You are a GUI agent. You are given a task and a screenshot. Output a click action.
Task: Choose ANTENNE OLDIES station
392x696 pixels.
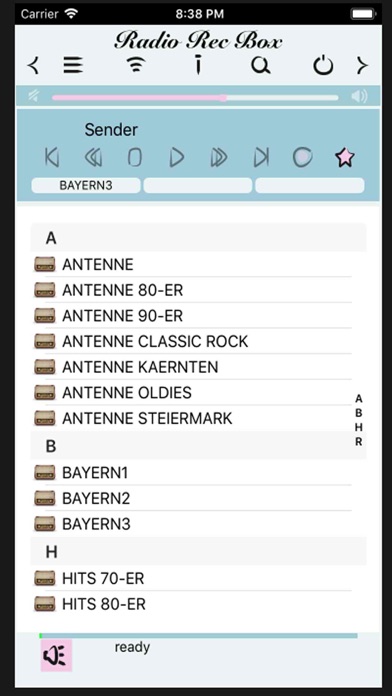pos(198,393)
